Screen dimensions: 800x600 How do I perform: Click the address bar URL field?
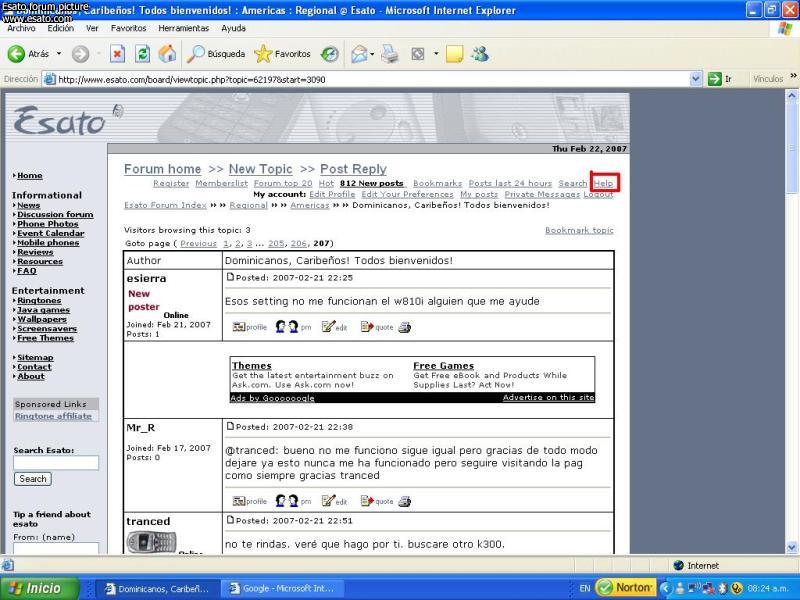pyautogui.click(x=372, y=80)
